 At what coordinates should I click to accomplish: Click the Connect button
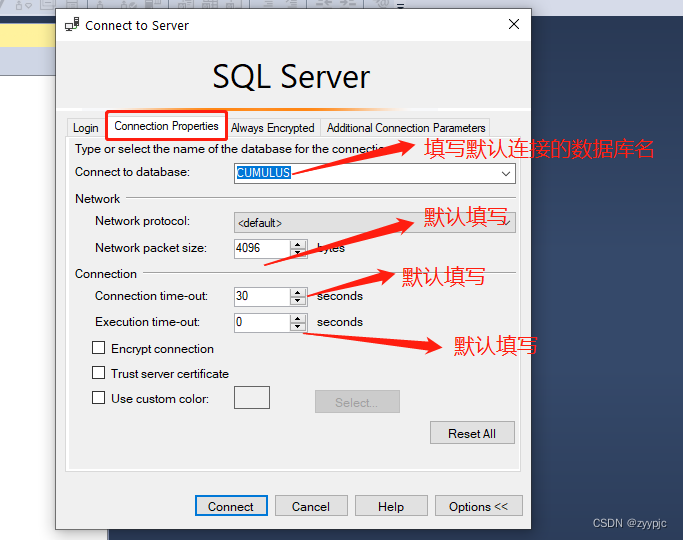(x=231, y=506)
